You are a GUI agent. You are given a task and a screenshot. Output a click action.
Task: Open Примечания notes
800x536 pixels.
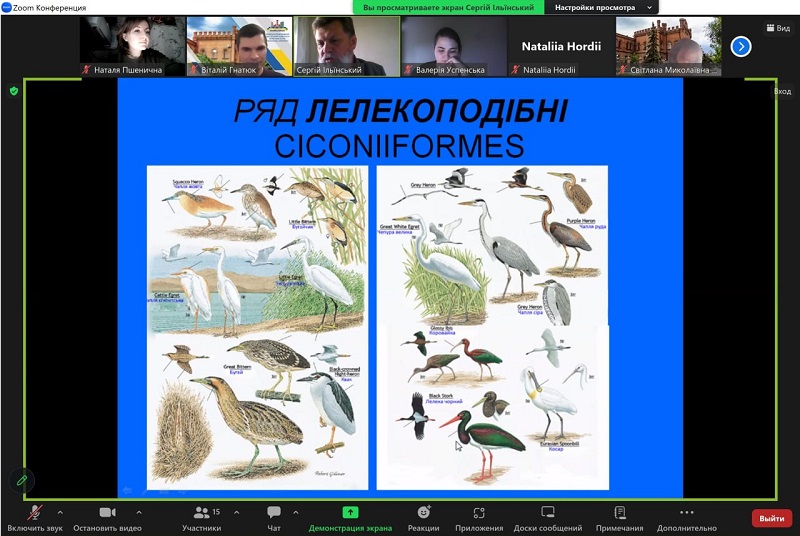point(619,518)
